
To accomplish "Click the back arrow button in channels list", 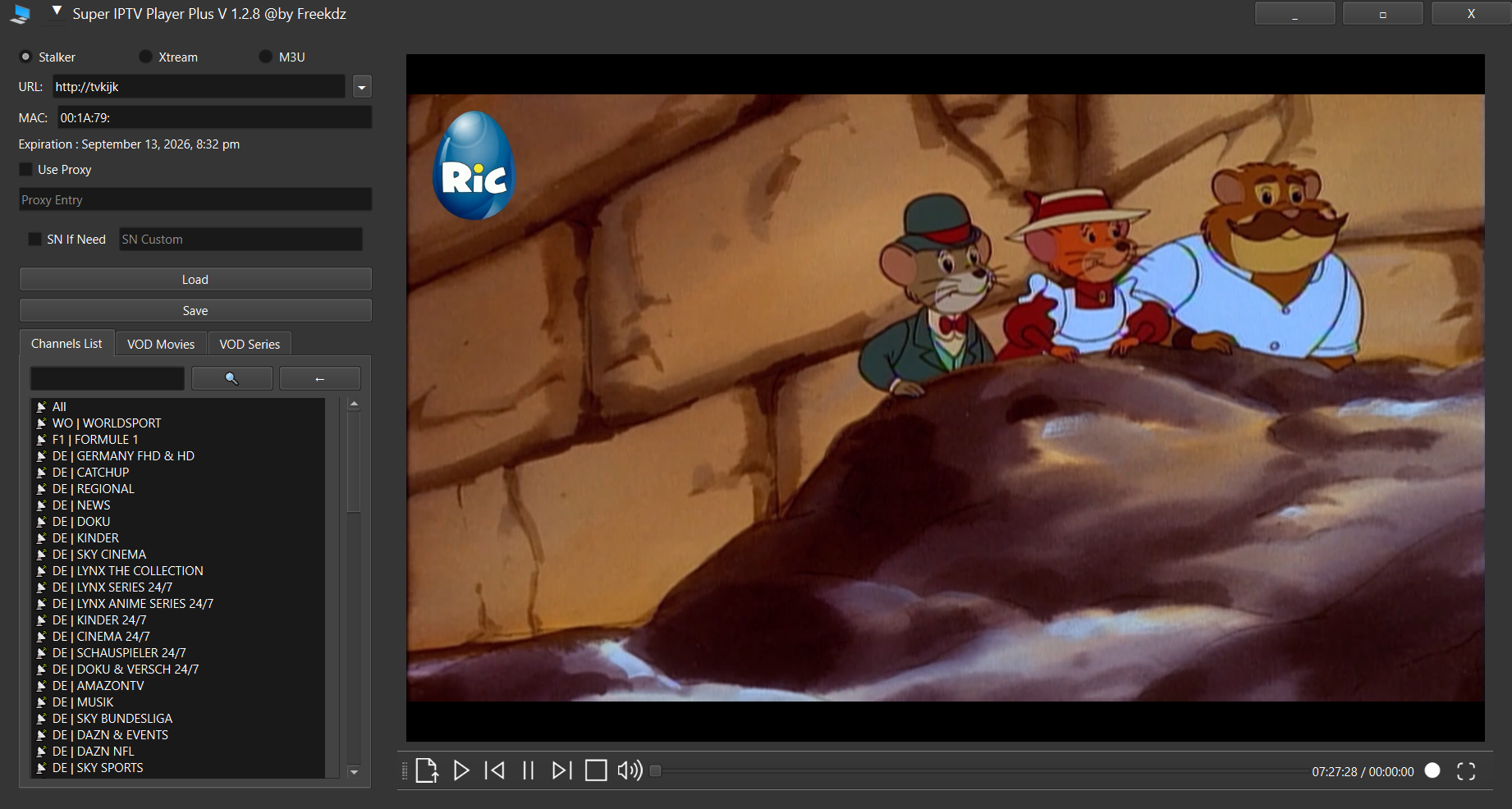I will click(x=319, y=378).
